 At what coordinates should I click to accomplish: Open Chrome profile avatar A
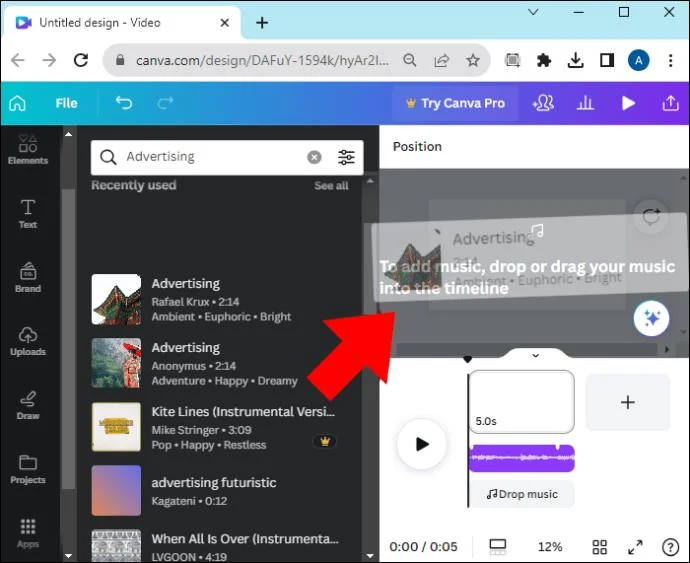click(638, 60)
